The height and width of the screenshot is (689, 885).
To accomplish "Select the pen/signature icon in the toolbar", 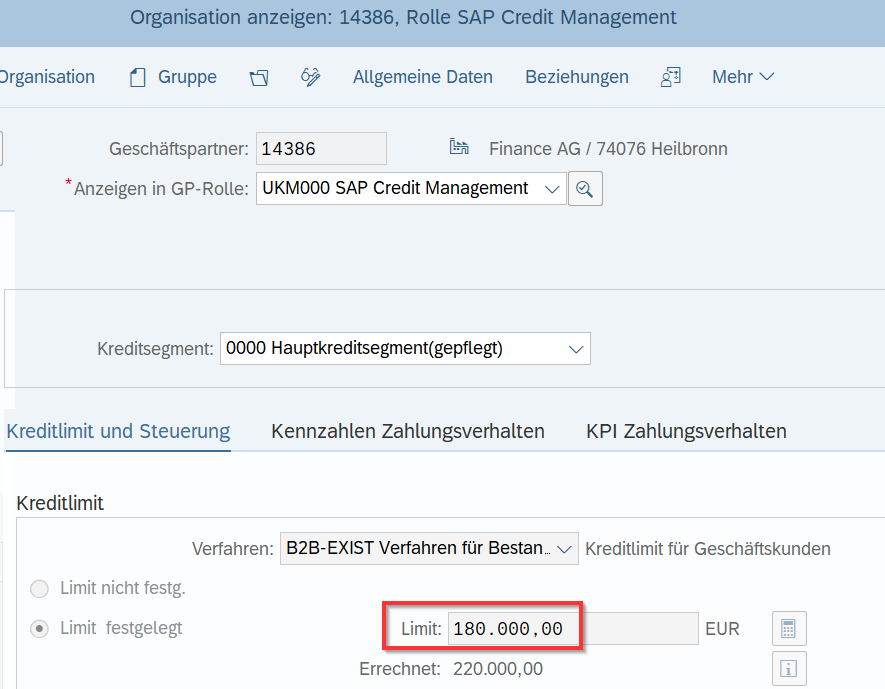I will tap(311, 76).
